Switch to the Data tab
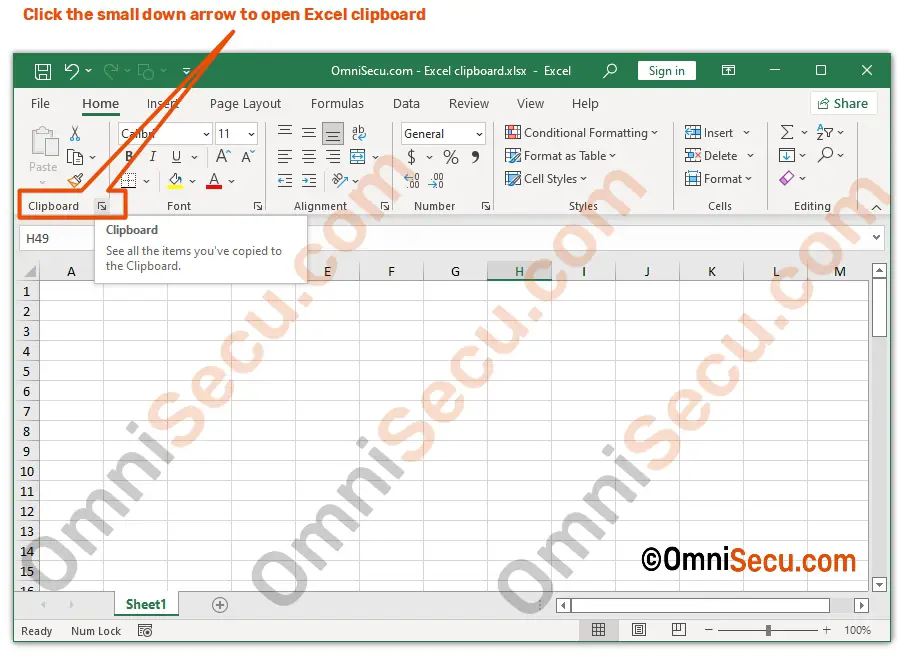909x666 pixels. (406, 104)
